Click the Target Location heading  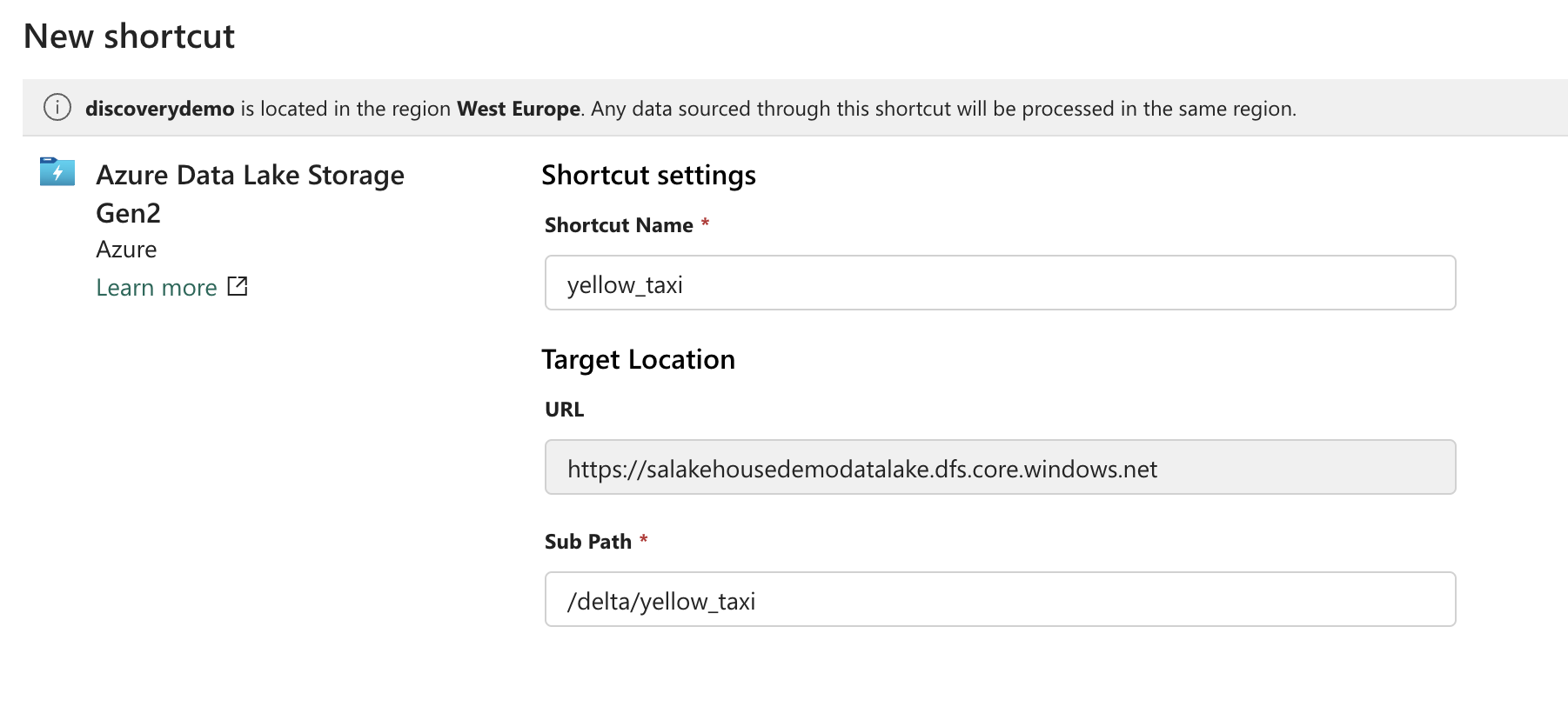(640, 359)
